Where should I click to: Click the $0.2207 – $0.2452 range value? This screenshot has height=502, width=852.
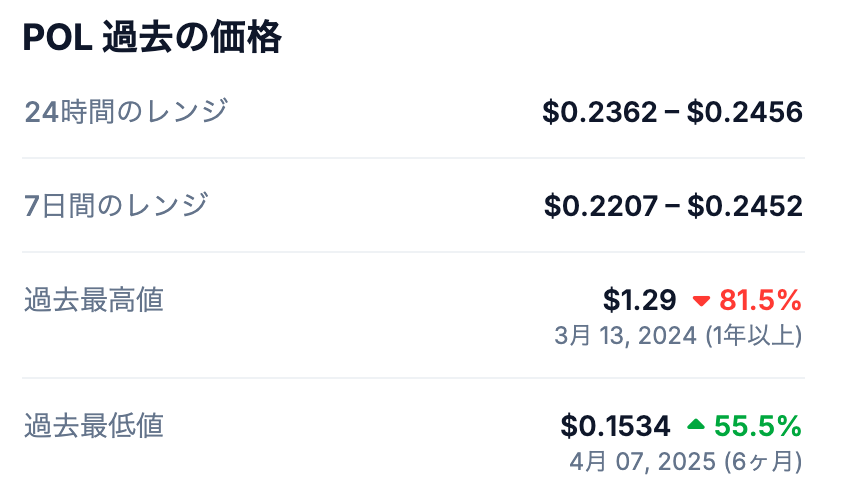point(673,206)
